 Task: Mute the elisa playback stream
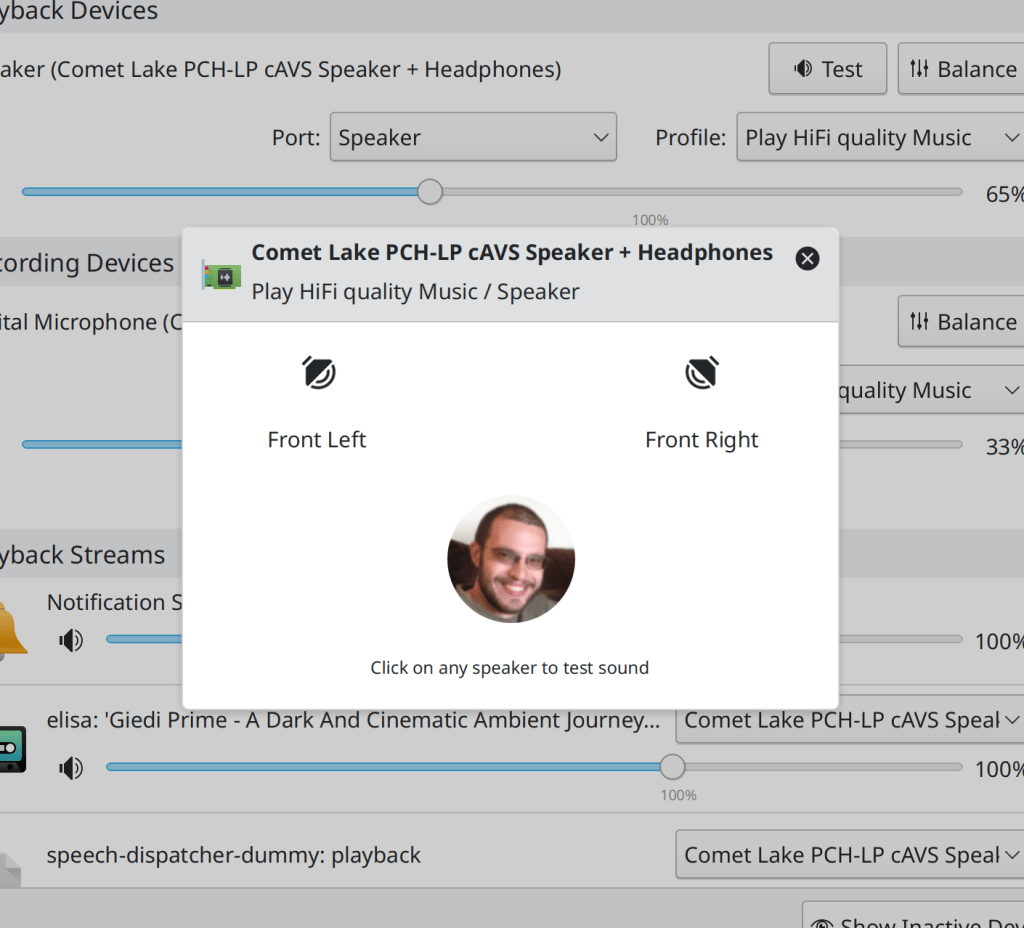tap(71, 768)
